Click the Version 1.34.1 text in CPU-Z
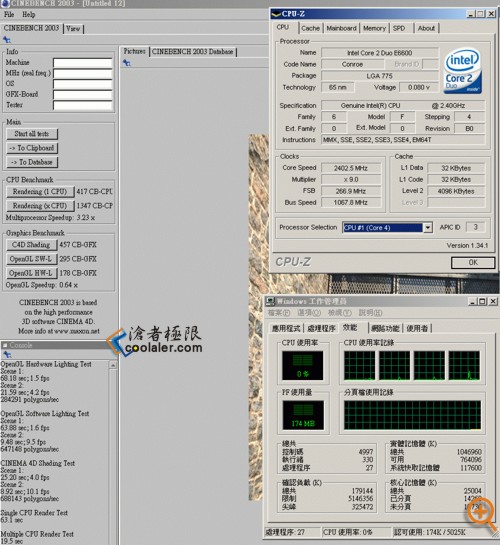The image size is (500, 545). click(x=467, y=246)
